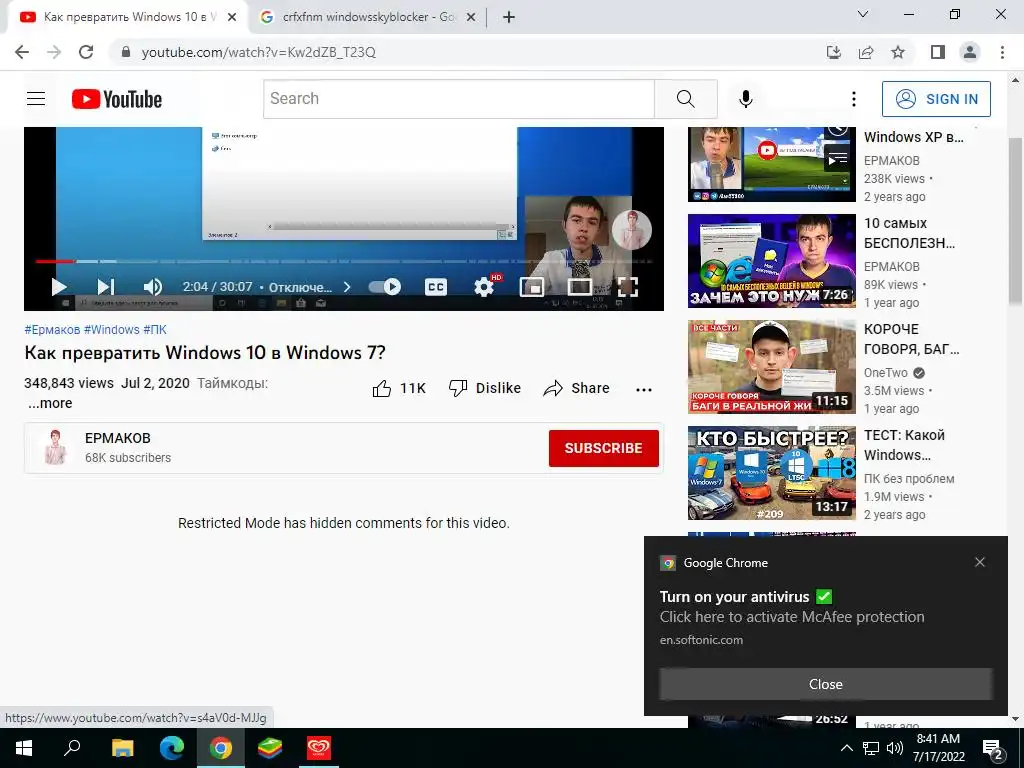Open more actions ellipsis under video
The height and width of the screenshot is (768, 1024).
click(x=644, y=389)
